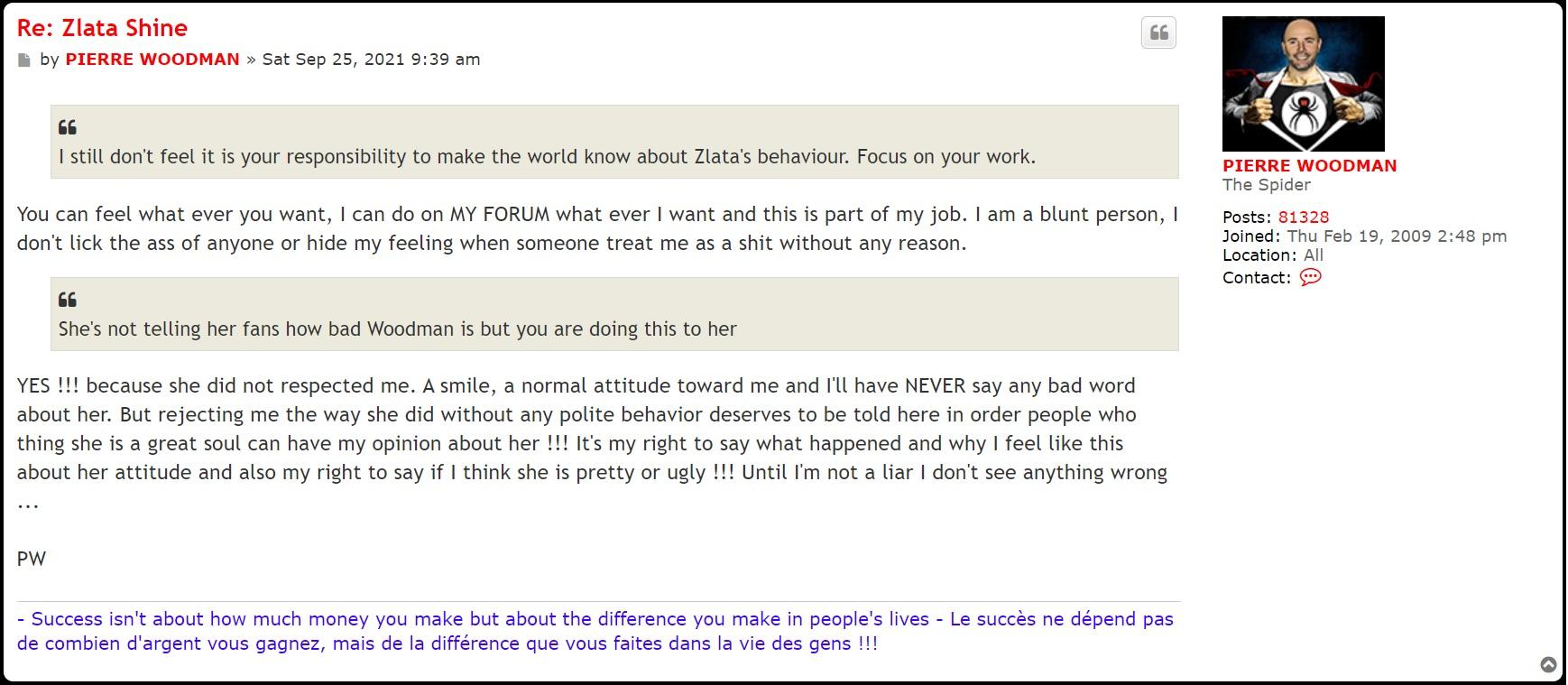Open the Contact speech bubble icon
The image size is (1568, 685).
click(x=1310, y=277)
